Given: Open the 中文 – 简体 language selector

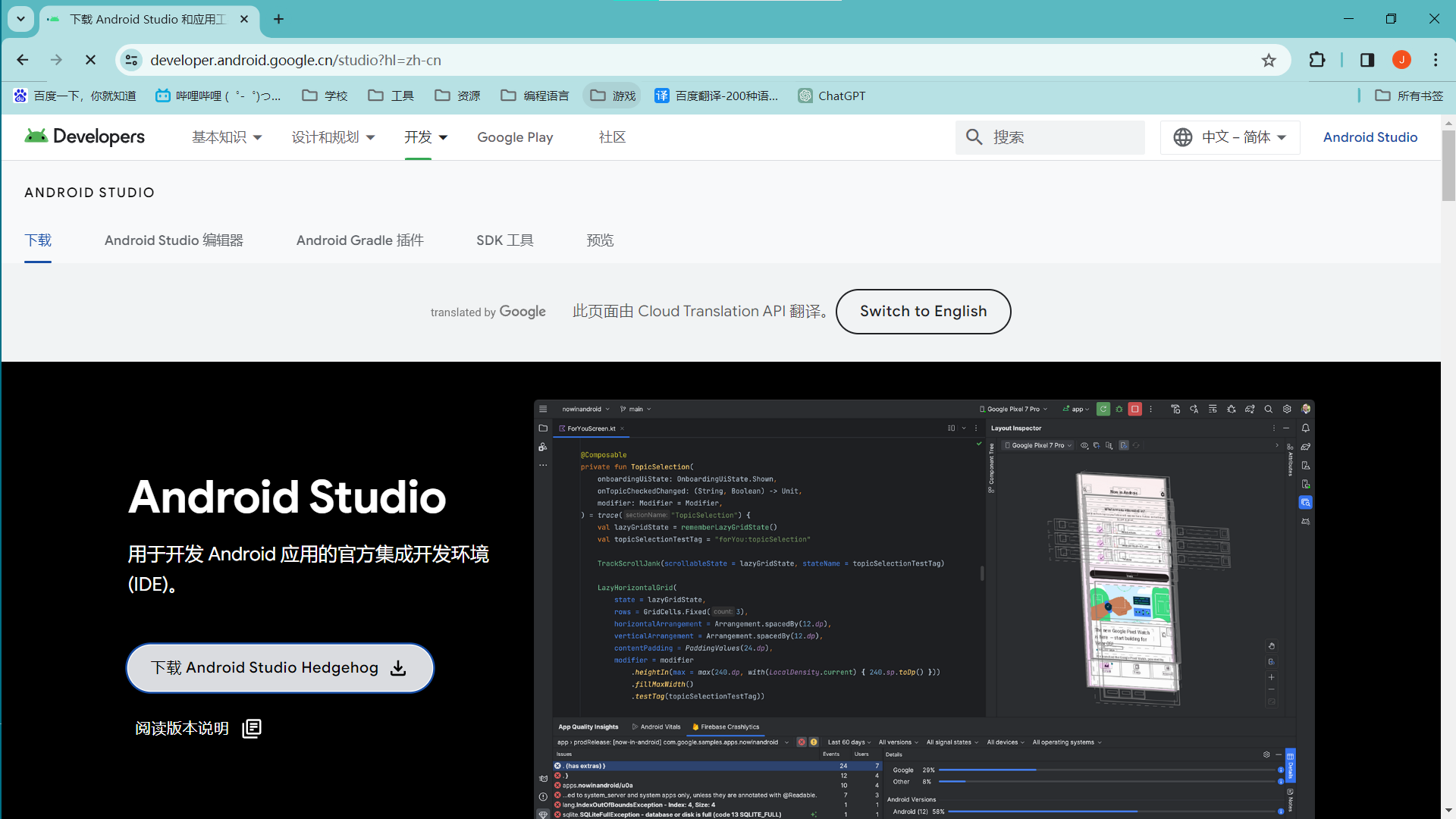Looking at the screenshot, I should click(1230, 137).
